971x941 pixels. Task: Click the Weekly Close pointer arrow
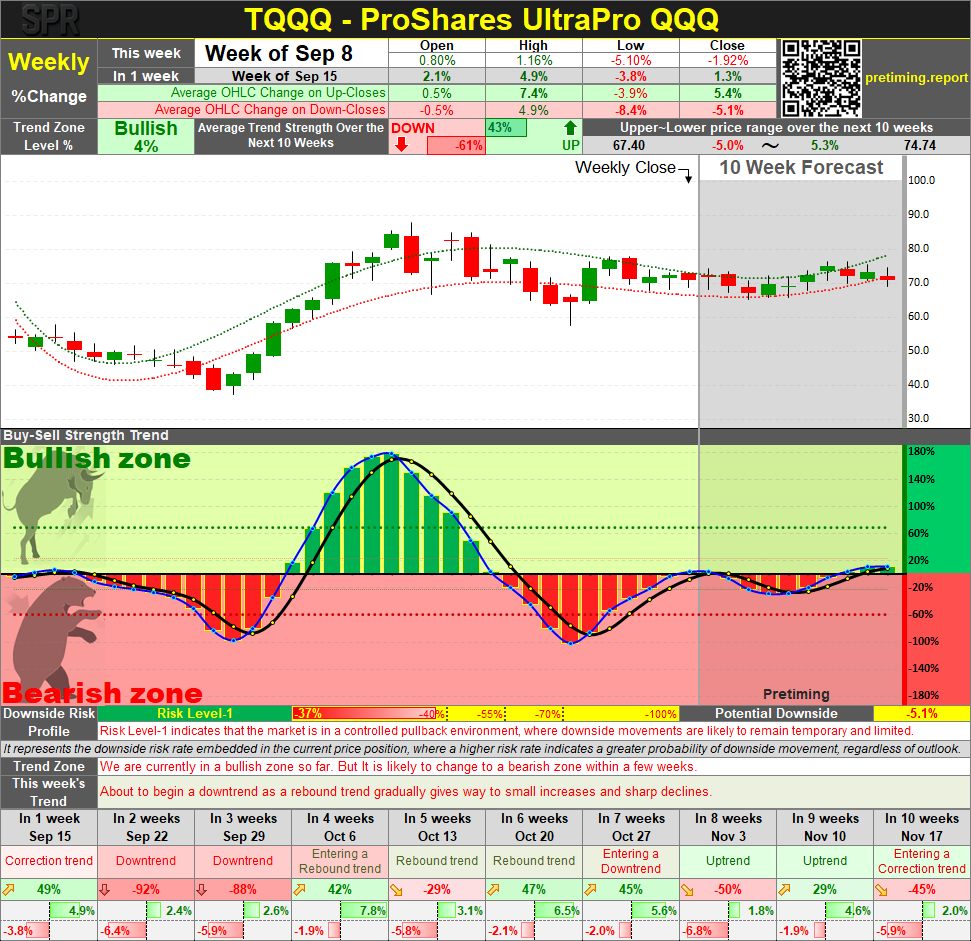688,177
